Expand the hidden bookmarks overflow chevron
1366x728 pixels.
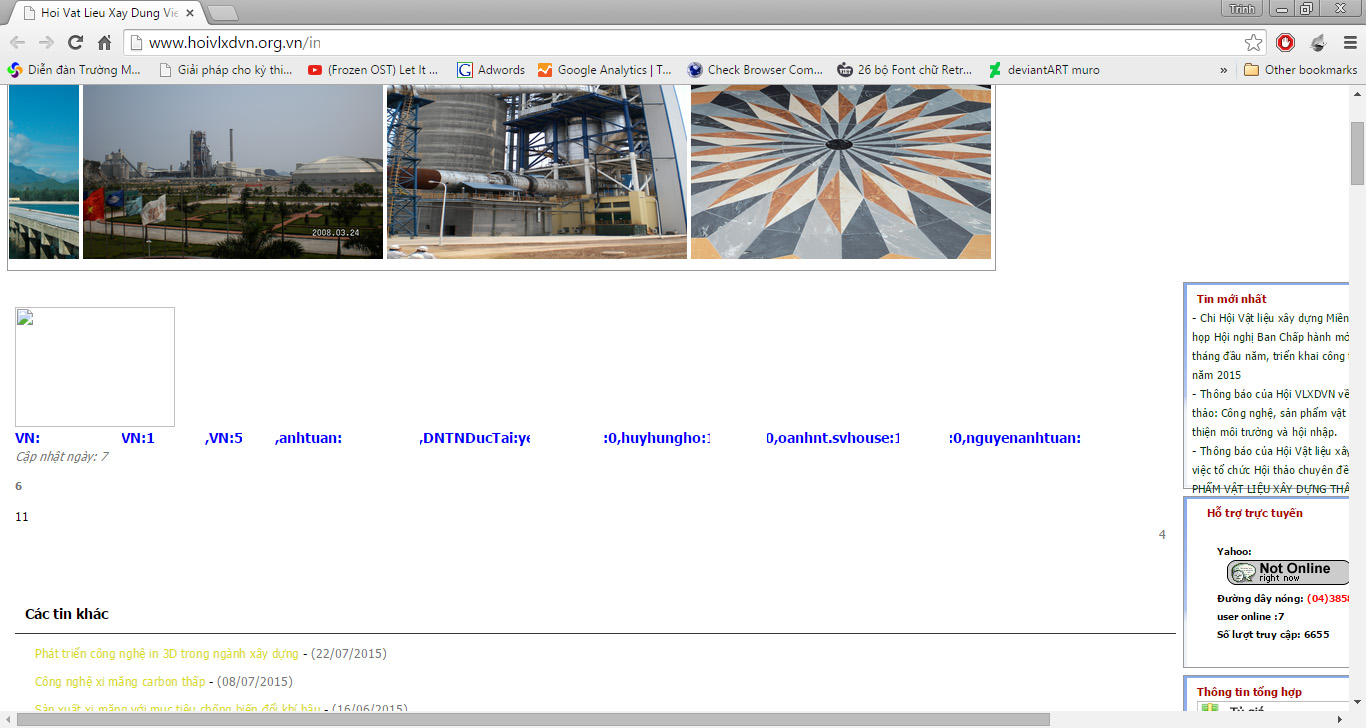1223,70
